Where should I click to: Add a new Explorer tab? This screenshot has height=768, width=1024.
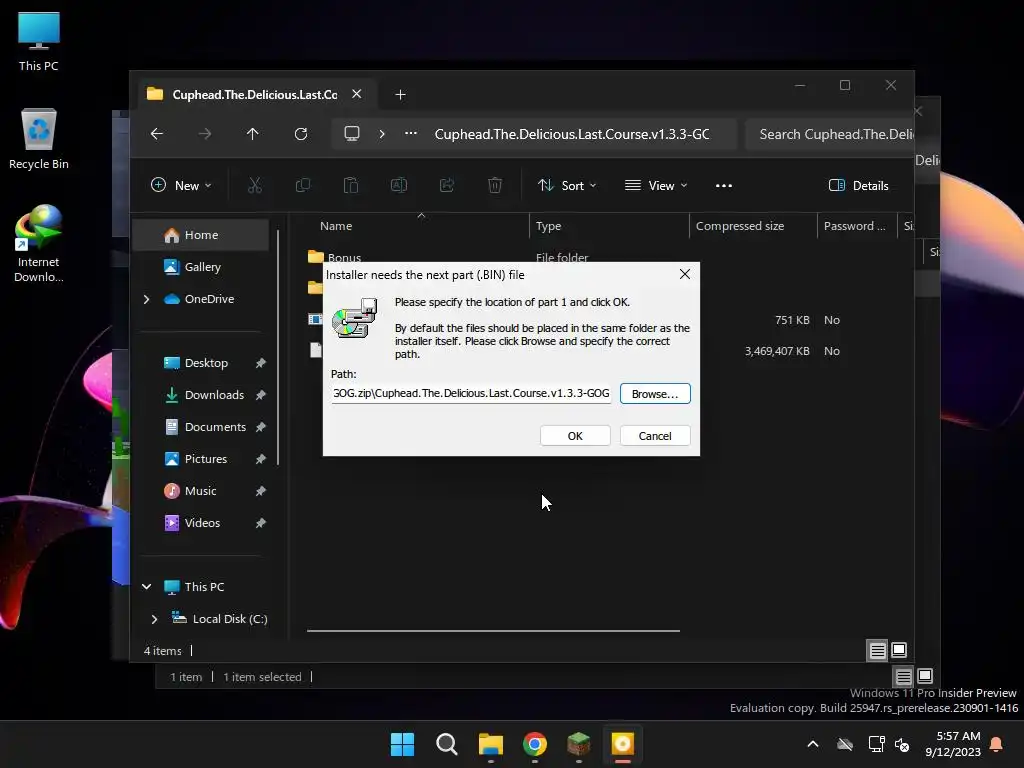pyautogui.click(x=400, y=95)
